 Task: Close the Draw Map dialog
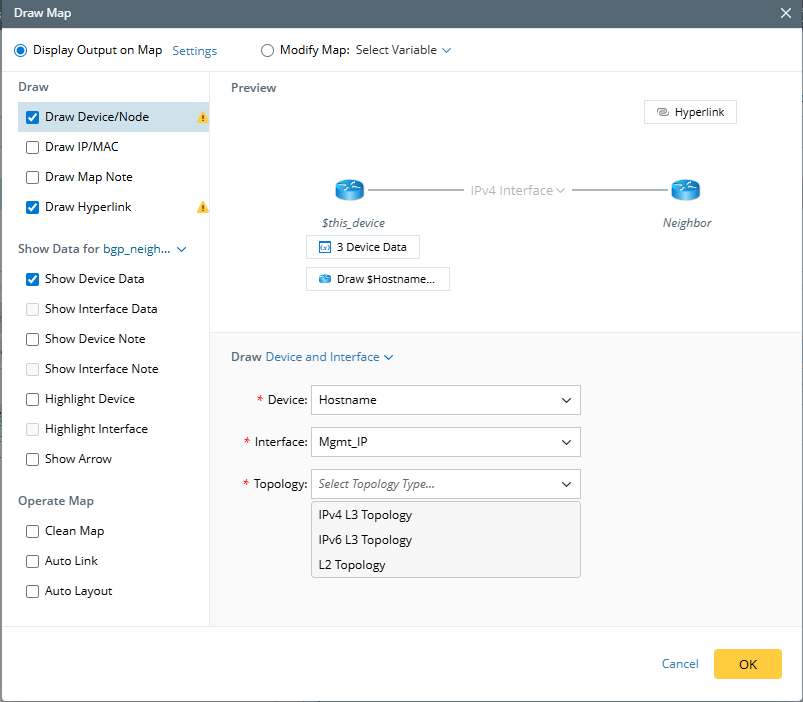click(786, 13)
